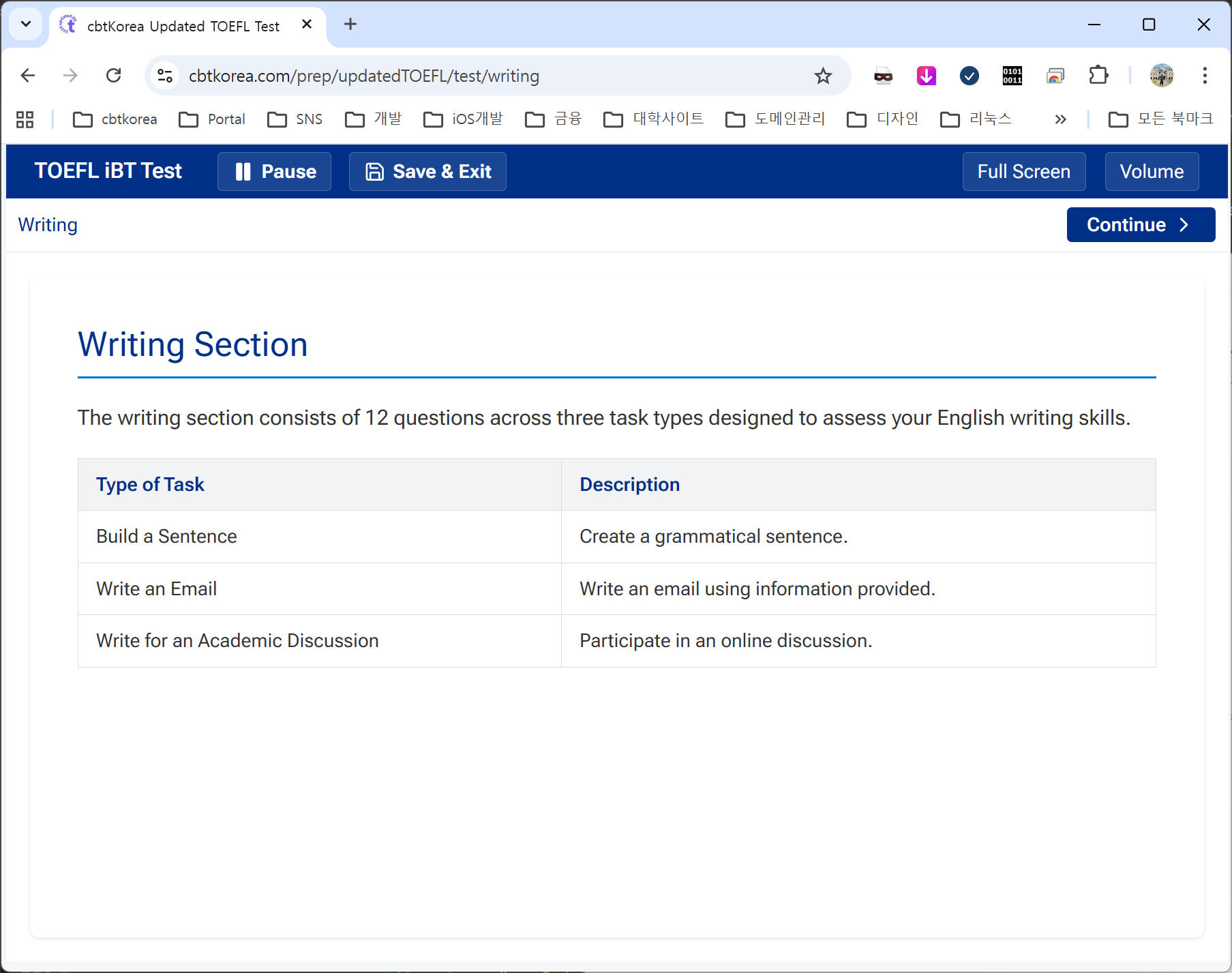Click the URL address bar

(x=477, y=76)
